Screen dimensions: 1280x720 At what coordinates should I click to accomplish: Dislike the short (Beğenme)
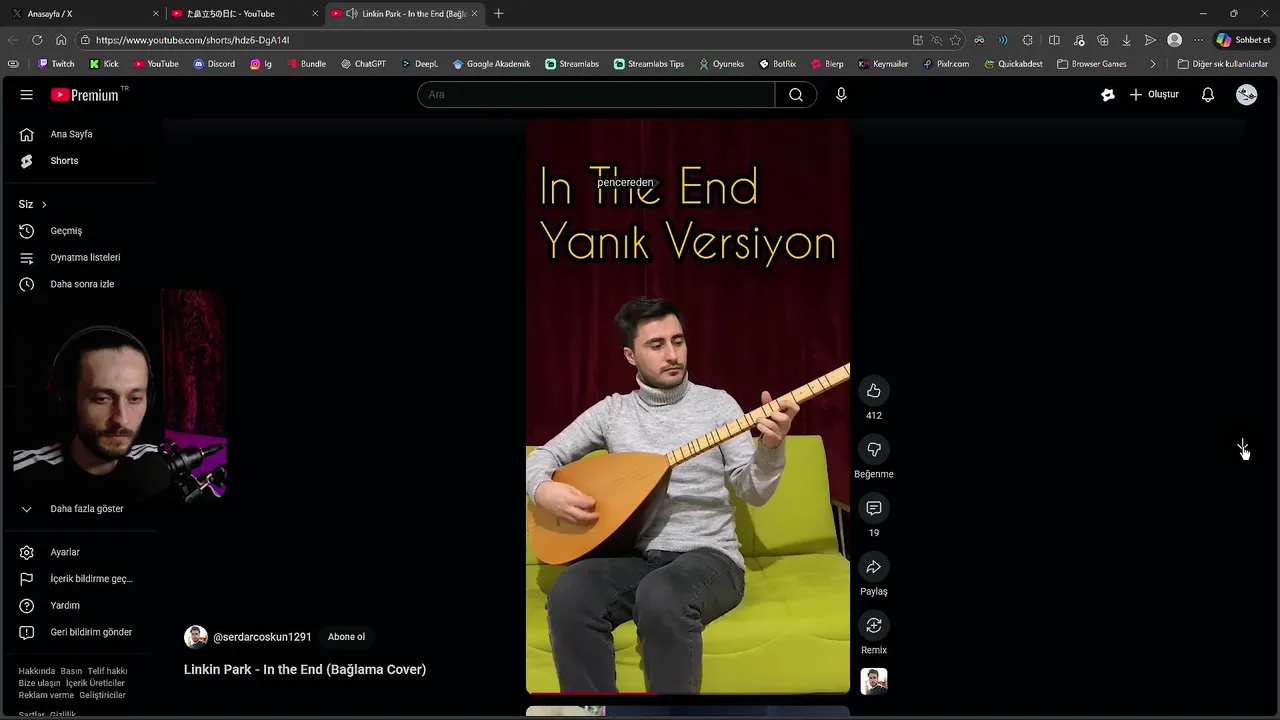(x=874, y=449)
